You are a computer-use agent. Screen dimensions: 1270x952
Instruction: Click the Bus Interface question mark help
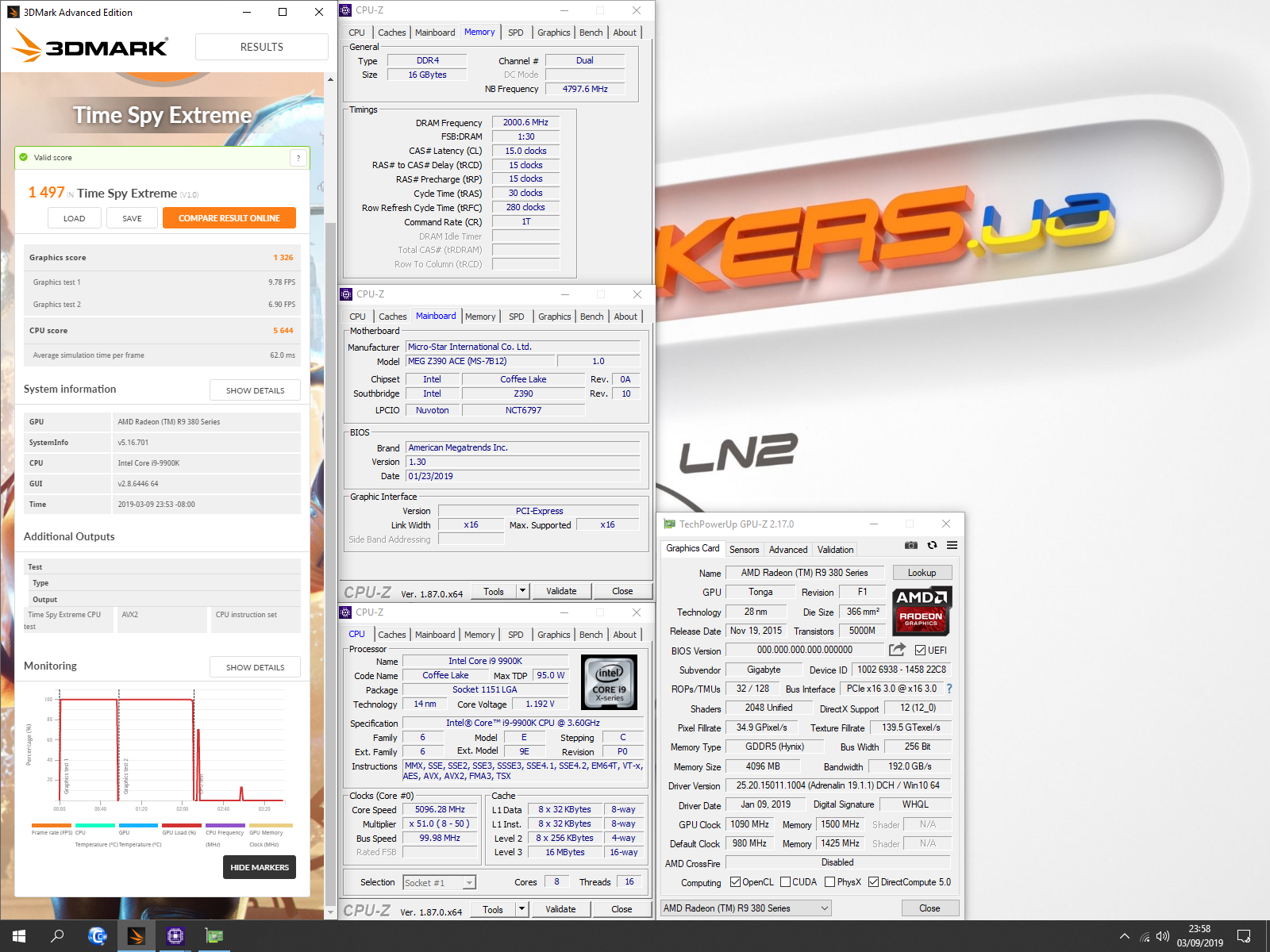(949, 689)
